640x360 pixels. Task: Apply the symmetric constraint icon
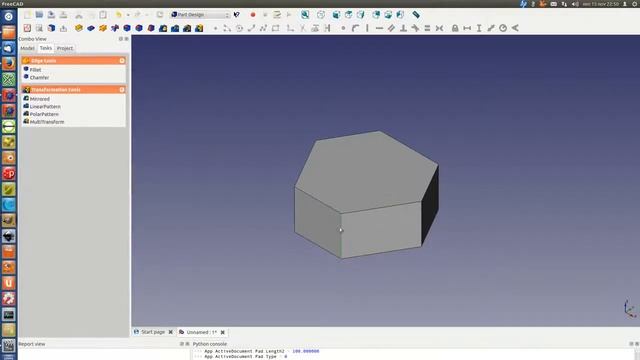[439, 28]
